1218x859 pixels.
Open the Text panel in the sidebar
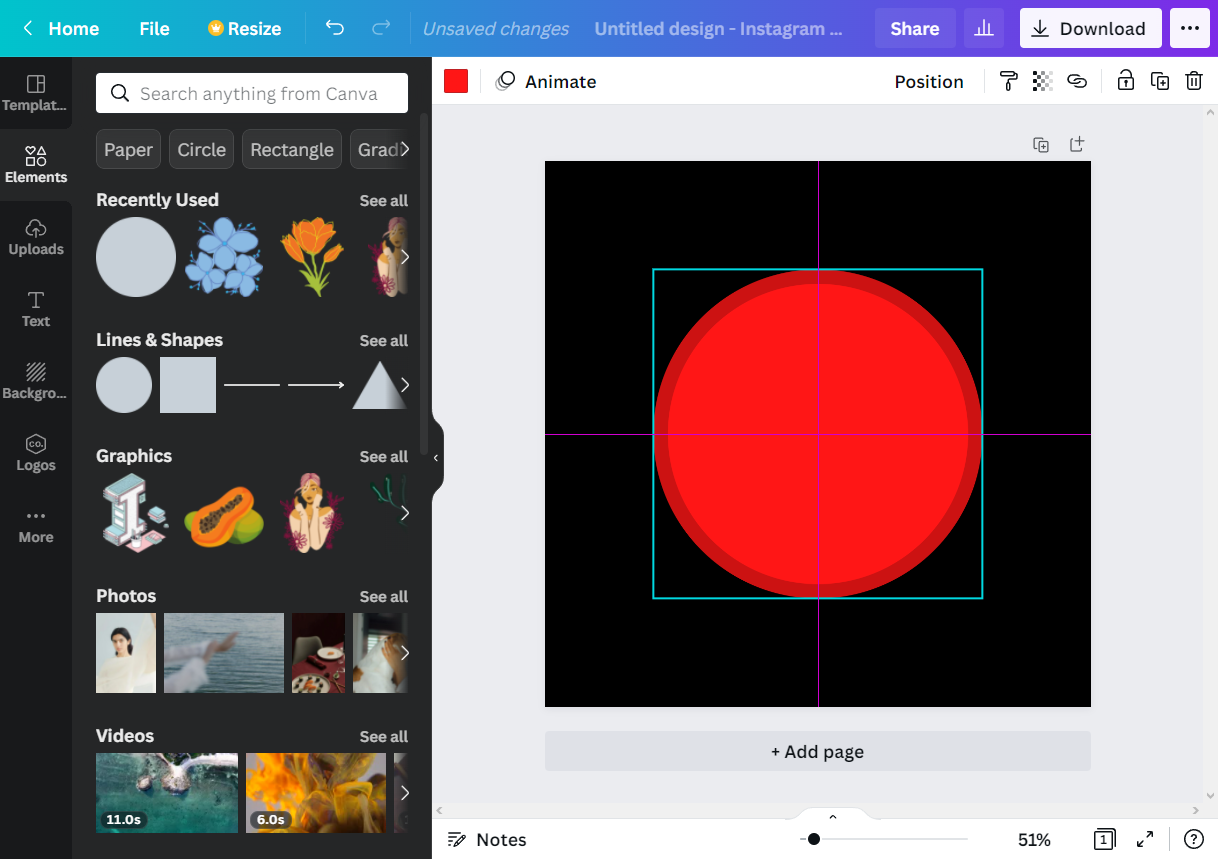point(36,308)
